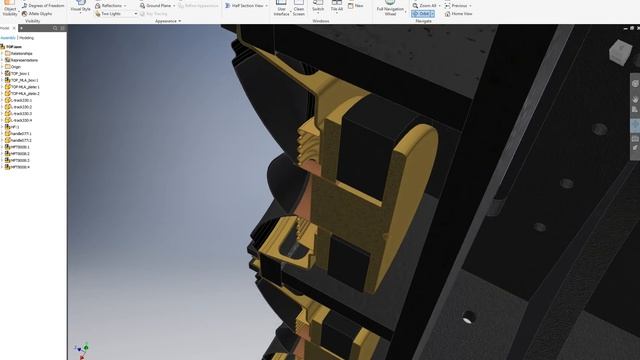Select TOP-MLA_plate:2 component

(x=22, y=93)
